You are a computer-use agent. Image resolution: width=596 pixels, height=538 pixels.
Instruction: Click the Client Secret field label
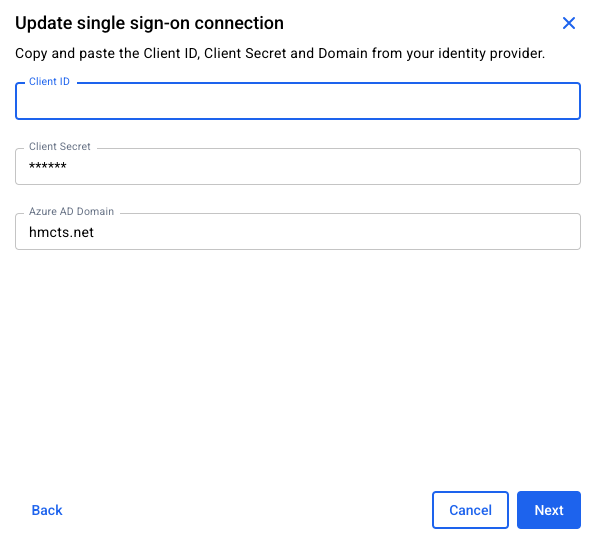pyautogui.click(x=60, y=147)
